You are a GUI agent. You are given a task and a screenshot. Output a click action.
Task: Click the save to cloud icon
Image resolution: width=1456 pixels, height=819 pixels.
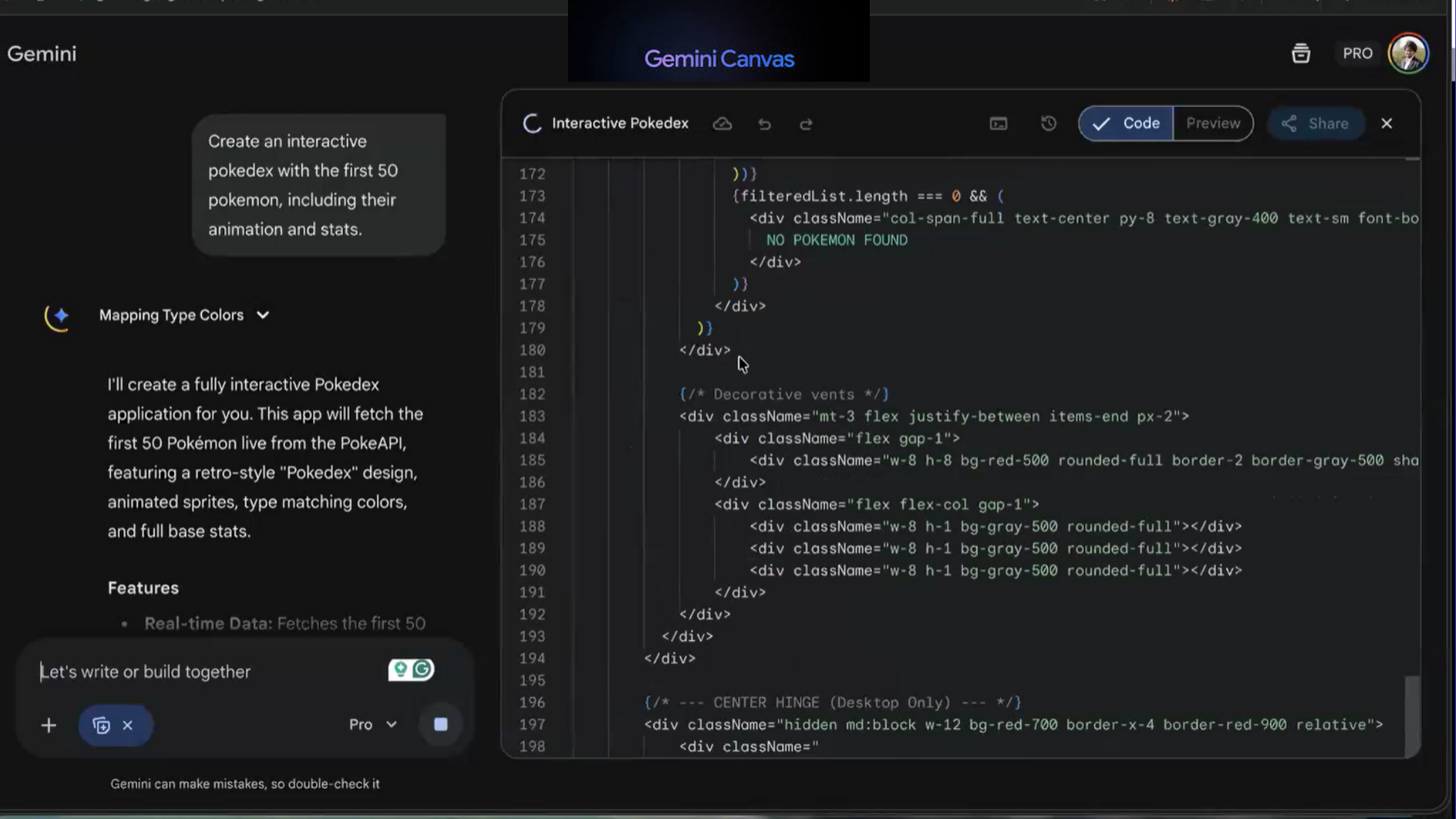click(x=722, y=124)
